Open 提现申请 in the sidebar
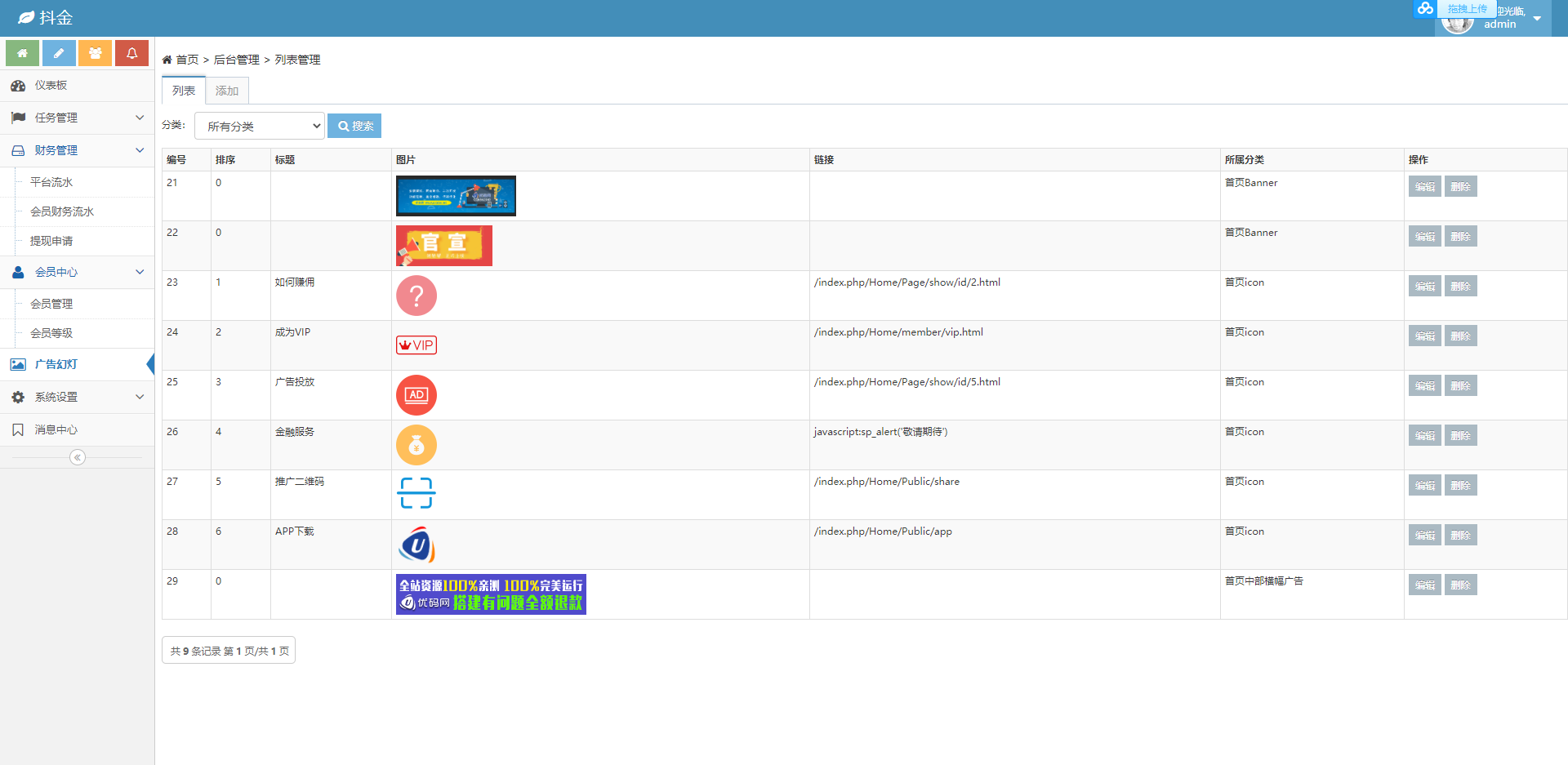1568x765 pixels. tap(51, 241)
